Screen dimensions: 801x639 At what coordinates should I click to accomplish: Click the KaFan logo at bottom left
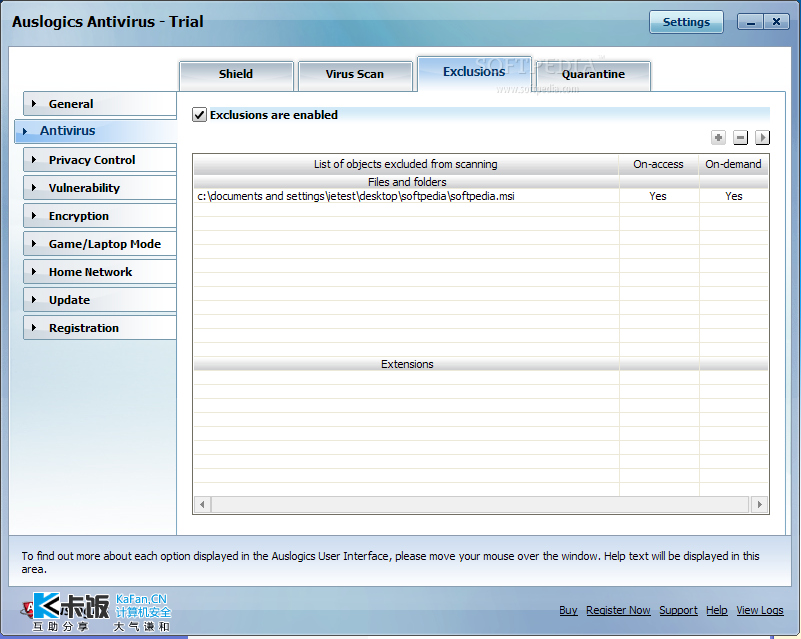96,612
